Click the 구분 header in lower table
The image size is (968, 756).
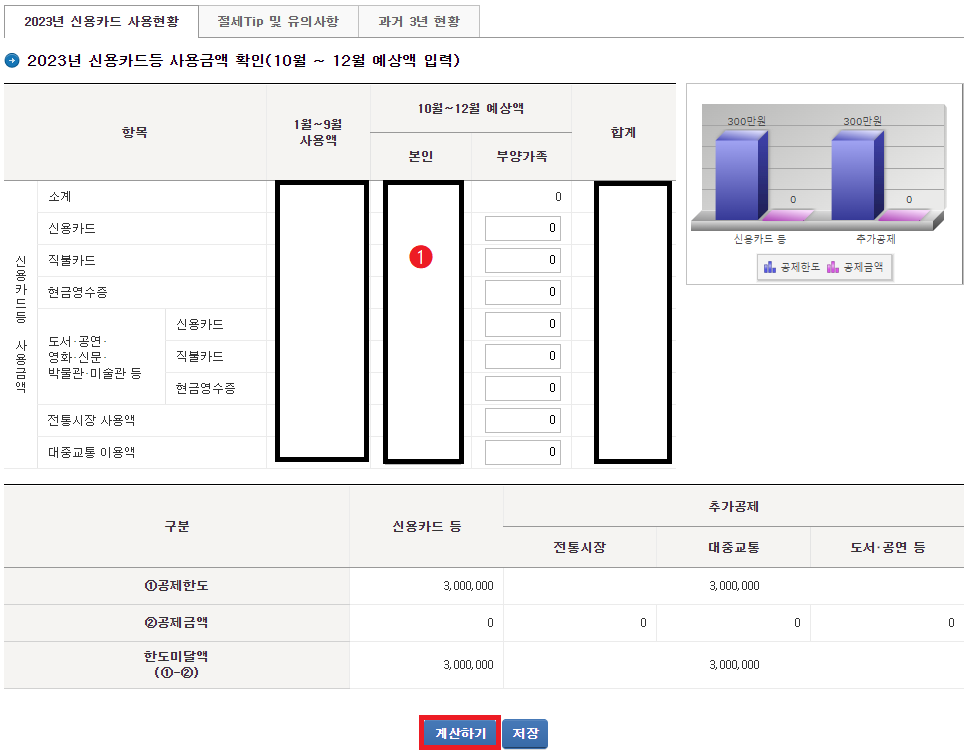(x=177, y=526)
